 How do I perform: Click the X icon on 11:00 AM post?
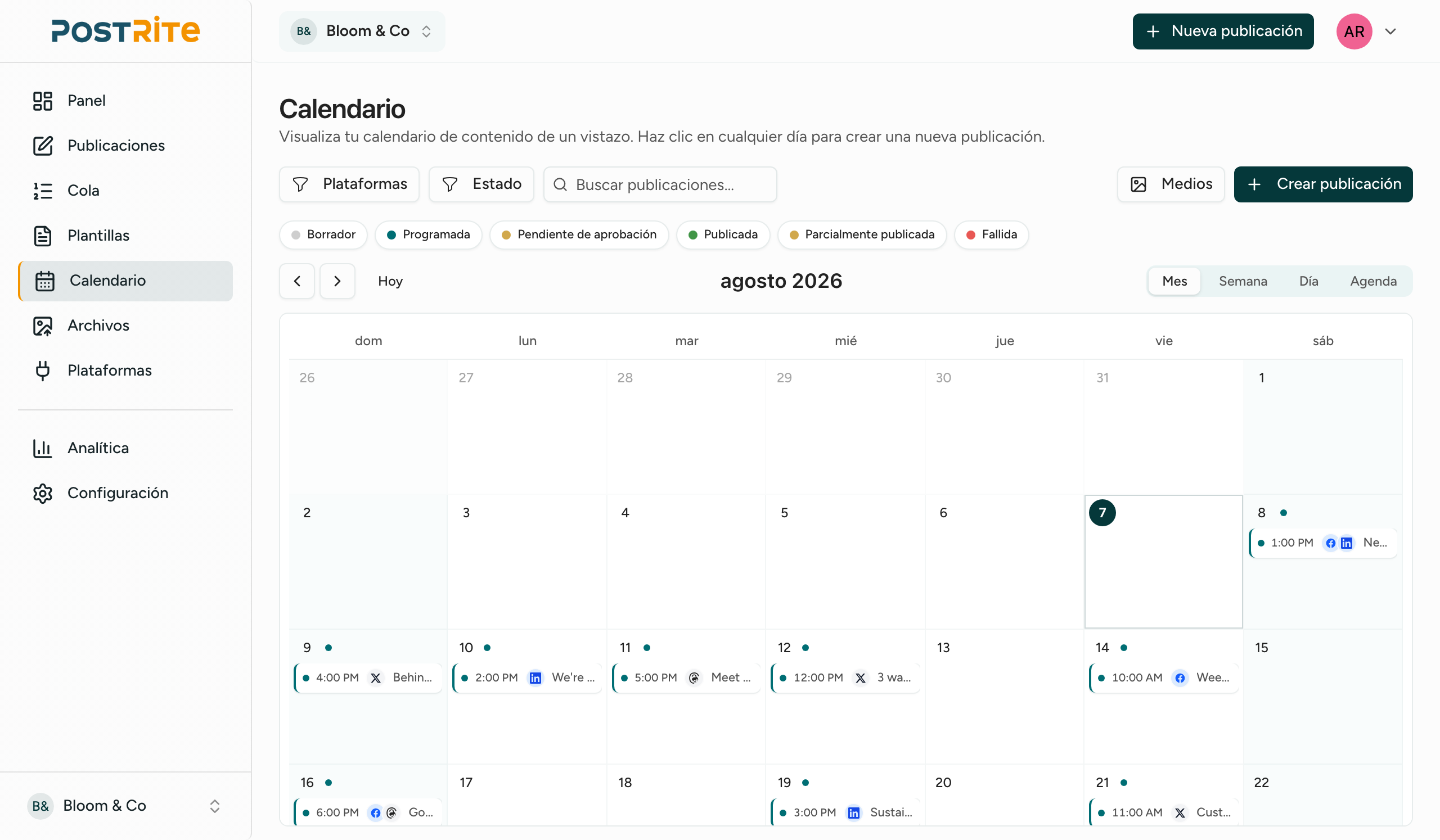click(1180, 813)
